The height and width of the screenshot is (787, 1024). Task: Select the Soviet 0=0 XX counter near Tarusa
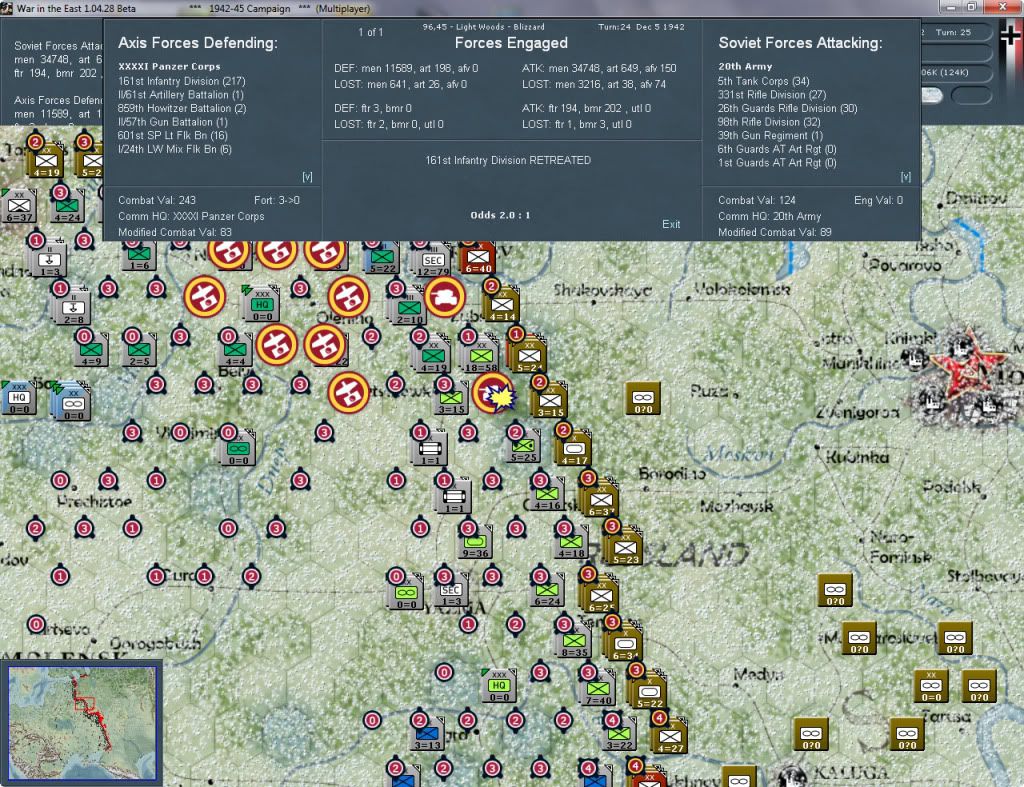pos(931,688)
